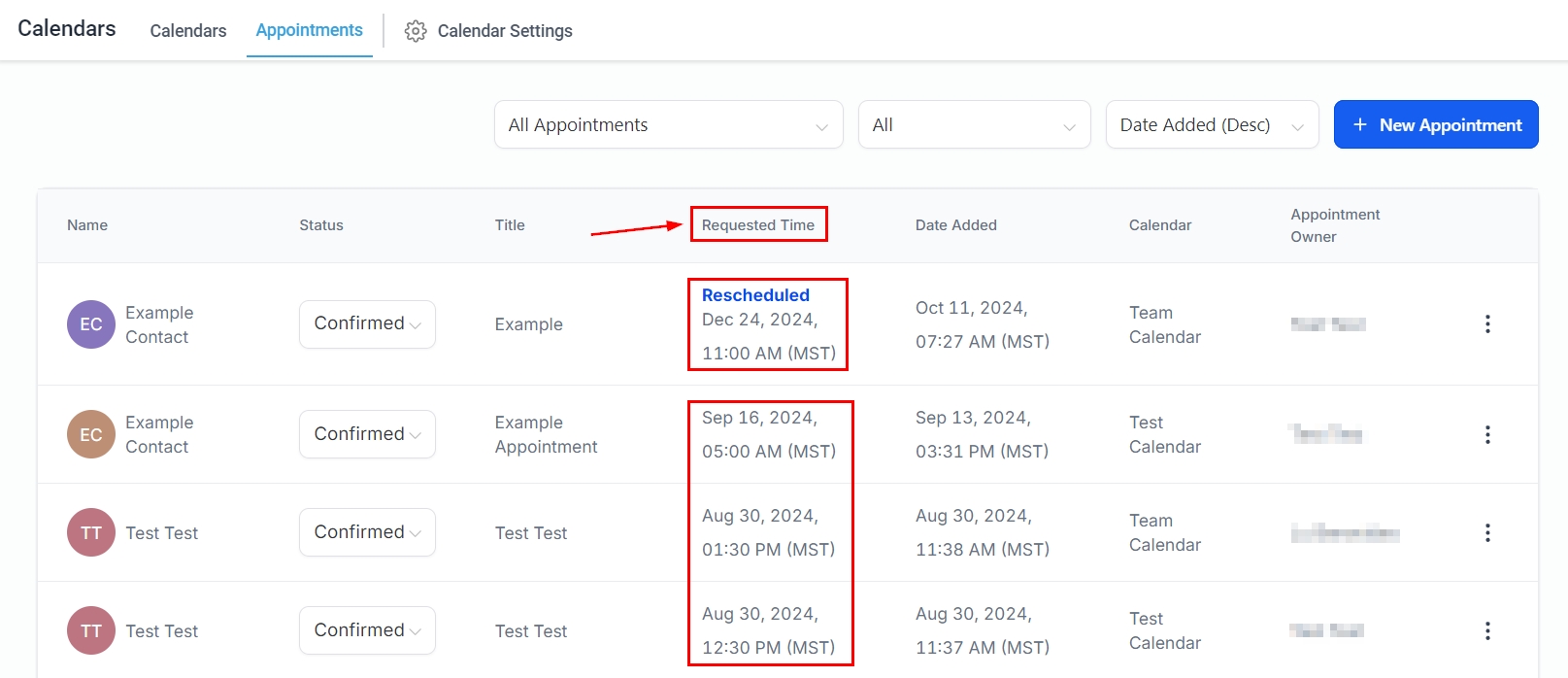This screenshot has width=1568, height=678.
Task: Open three-dot menu for 11:37 AM appointment
Action: [x=1487, y=630]
